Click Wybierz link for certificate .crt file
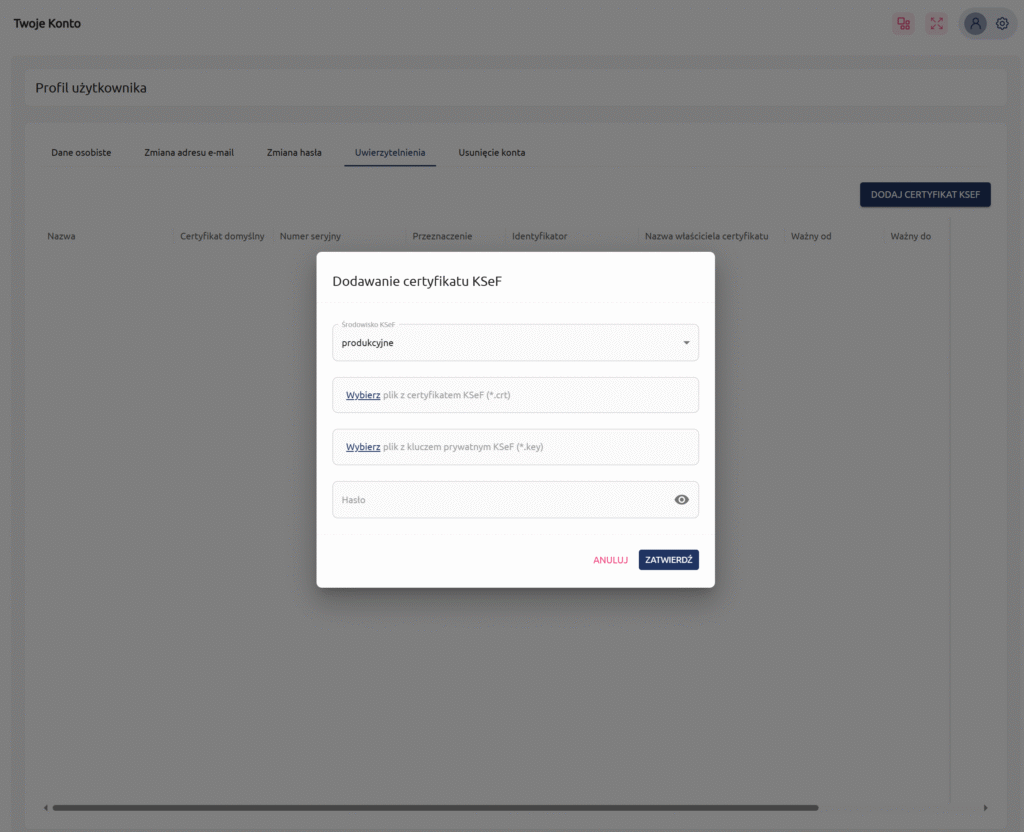This screenshot has width=1024, height=832. coord(363,395)
